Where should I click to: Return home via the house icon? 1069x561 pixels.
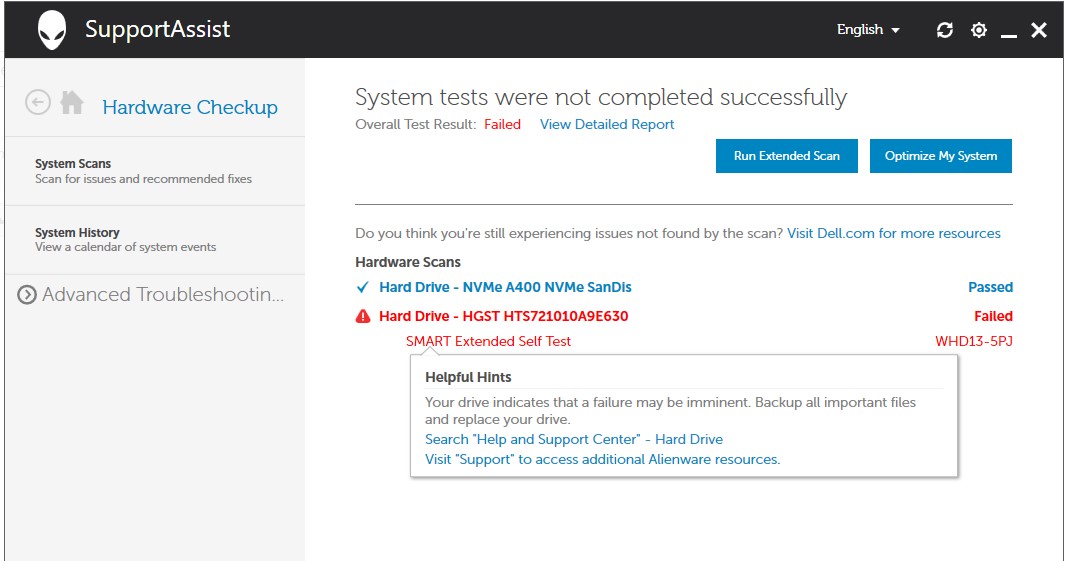[72, 102]
